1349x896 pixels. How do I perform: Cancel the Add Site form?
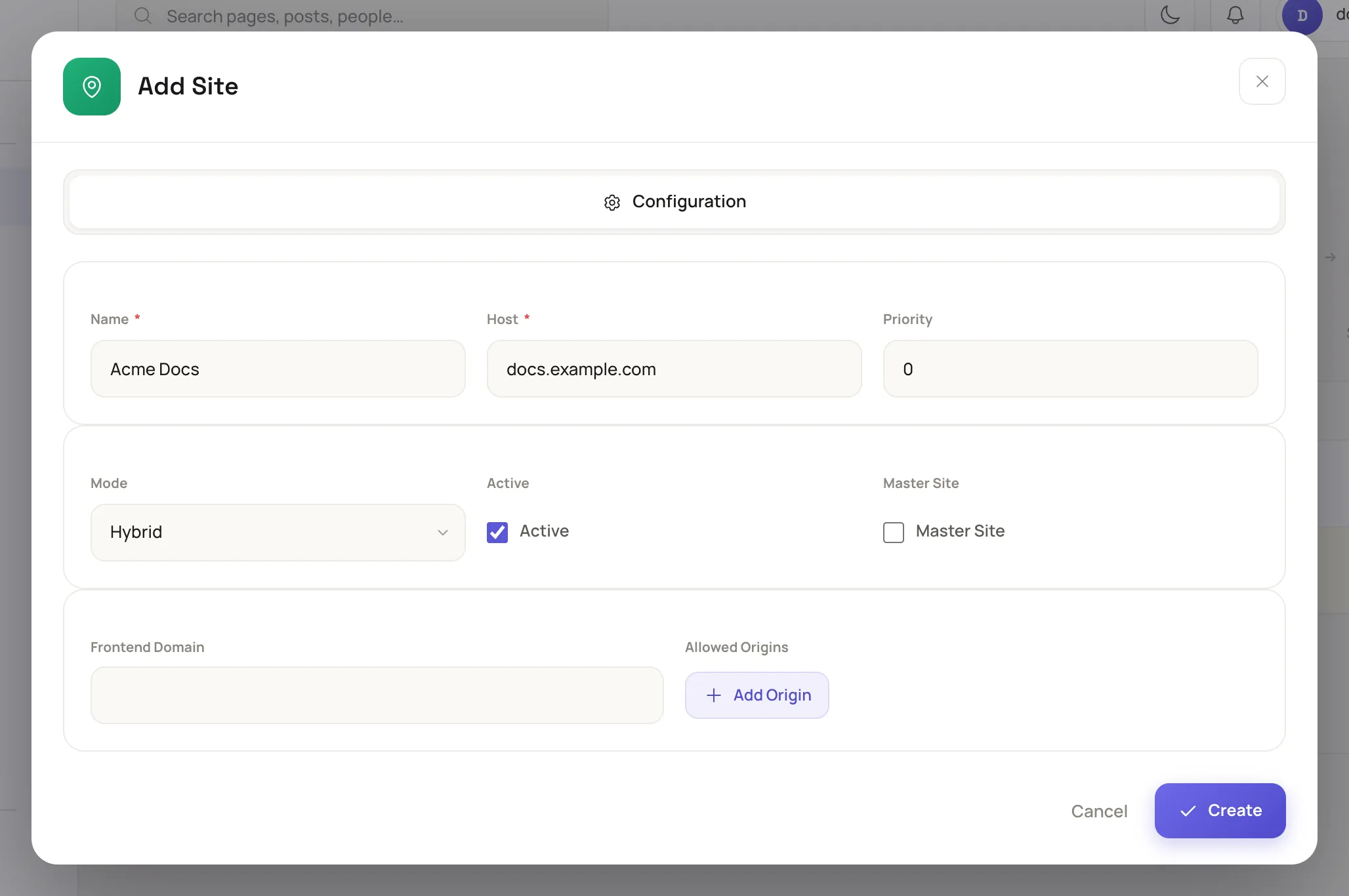1099,811
